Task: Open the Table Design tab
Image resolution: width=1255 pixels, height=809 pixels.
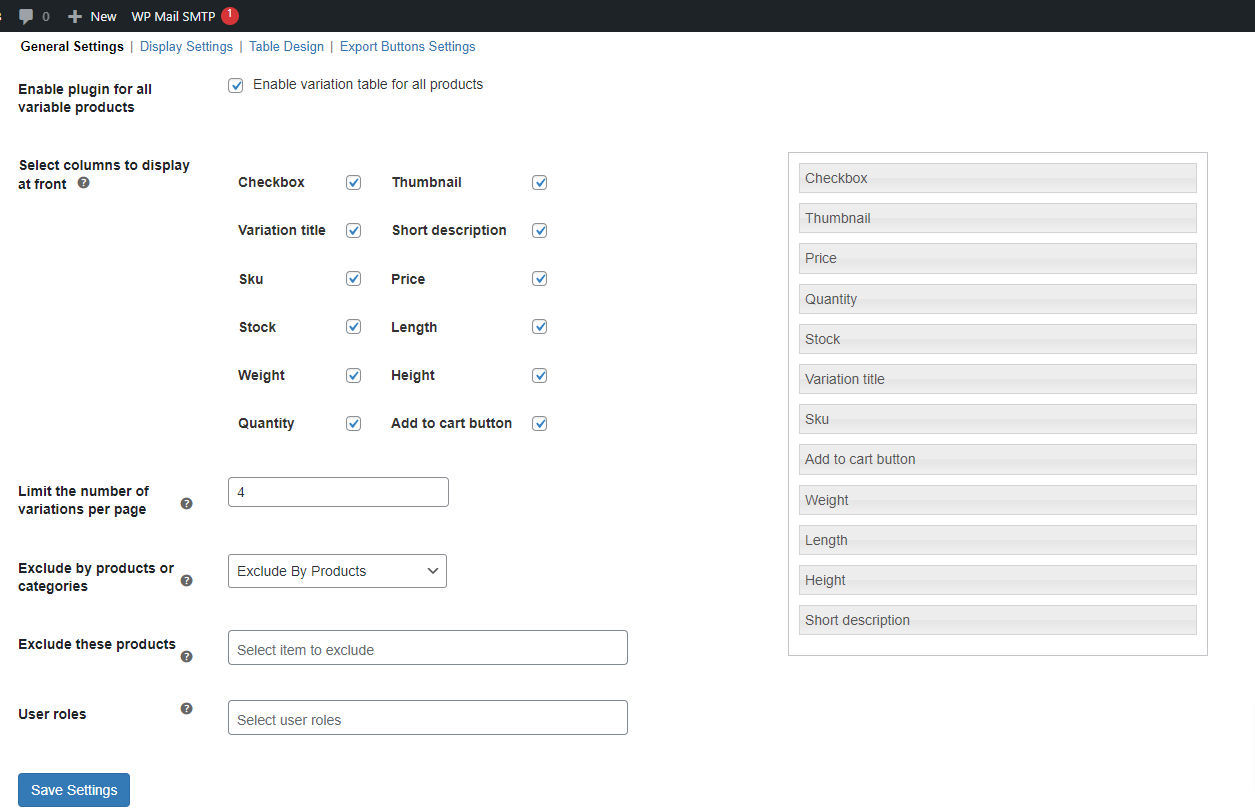Action: [286, 46]
